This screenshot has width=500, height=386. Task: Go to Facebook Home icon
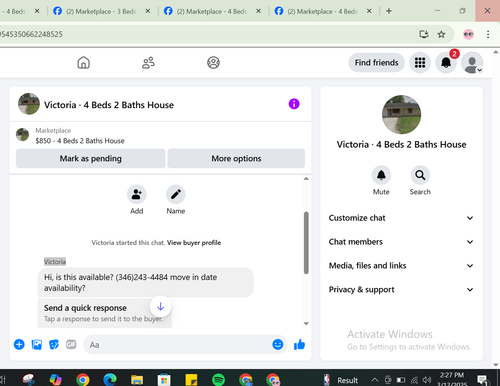pyautogui.click(x=83, y=62)
